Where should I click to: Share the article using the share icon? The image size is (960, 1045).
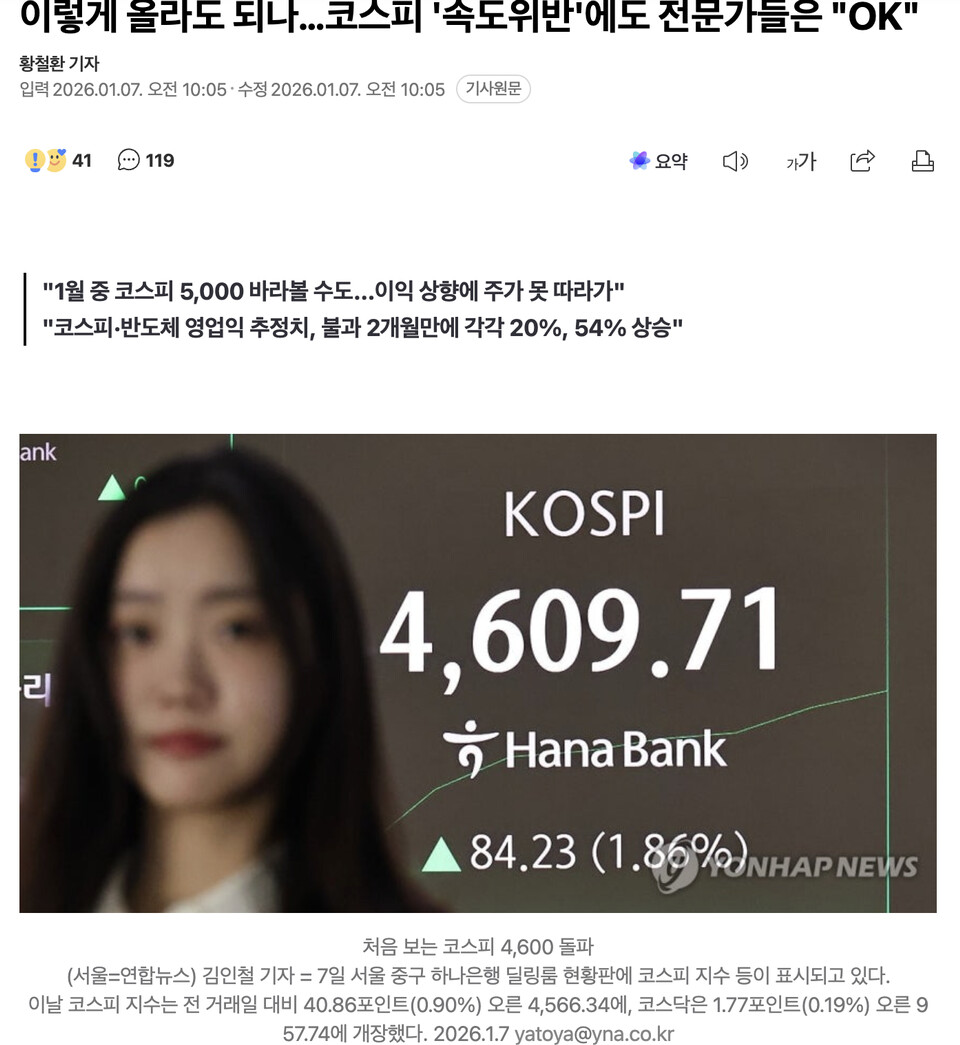862,161
